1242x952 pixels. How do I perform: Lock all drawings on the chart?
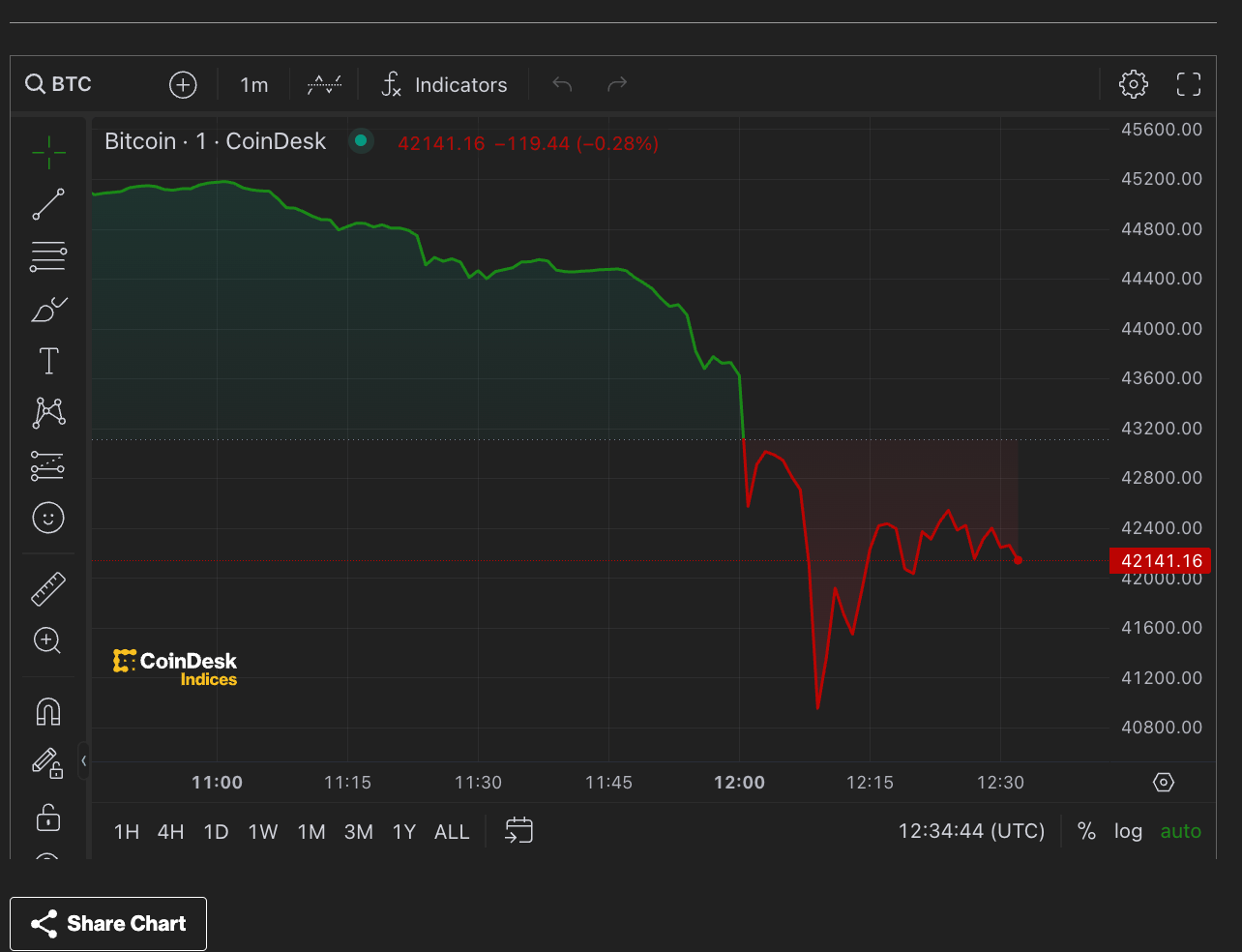coord(47,818)
